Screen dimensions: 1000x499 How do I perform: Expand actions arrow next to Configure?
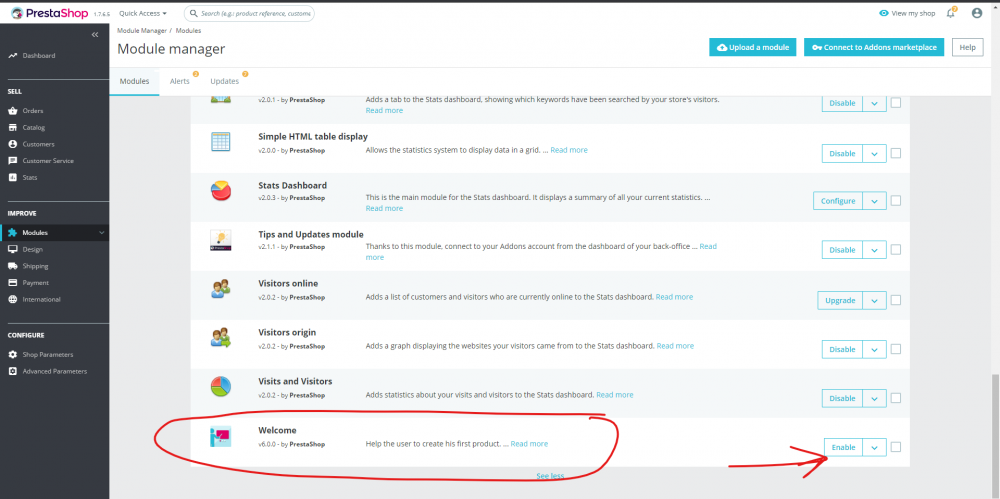tap(874, 201)
